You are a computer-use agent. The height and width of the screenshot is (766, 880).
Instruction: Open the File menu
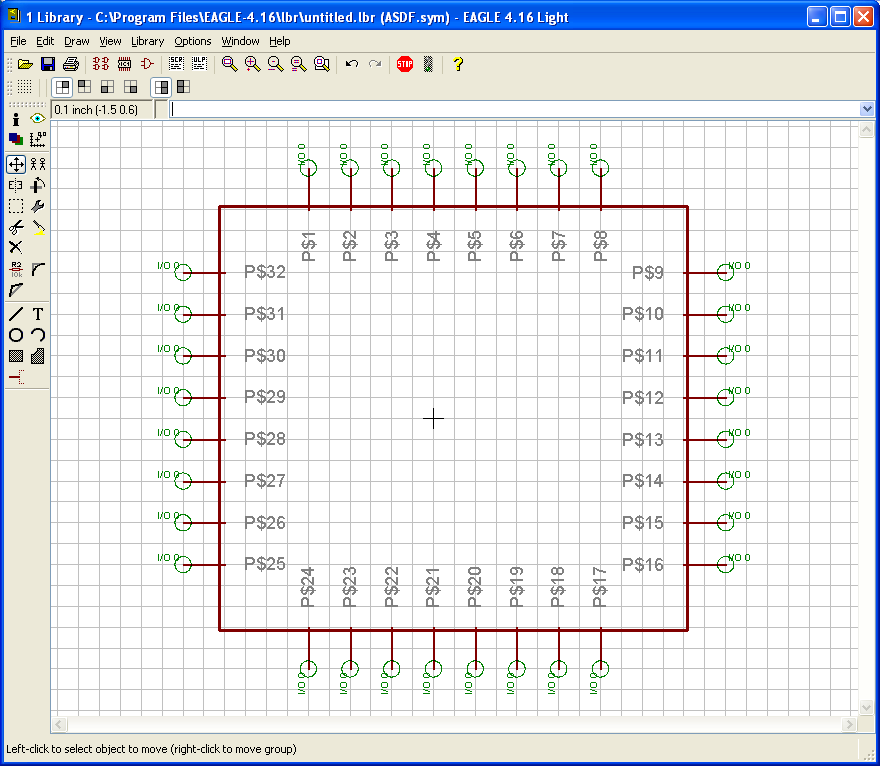(18, 41)
